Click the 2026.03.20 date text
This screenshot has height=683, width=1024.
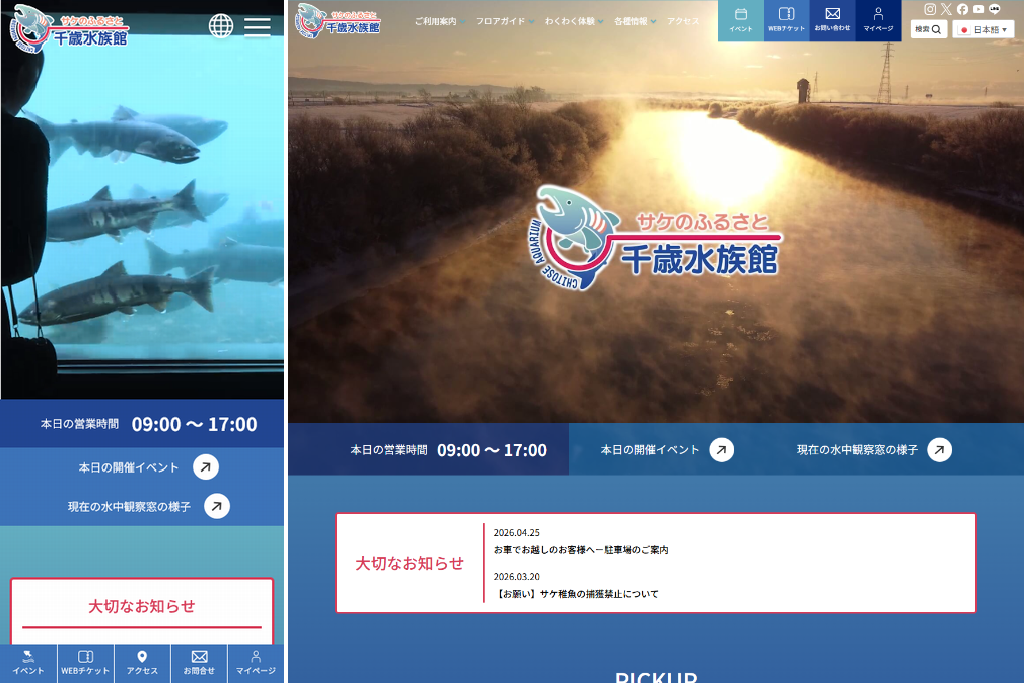tap(517, 577)
